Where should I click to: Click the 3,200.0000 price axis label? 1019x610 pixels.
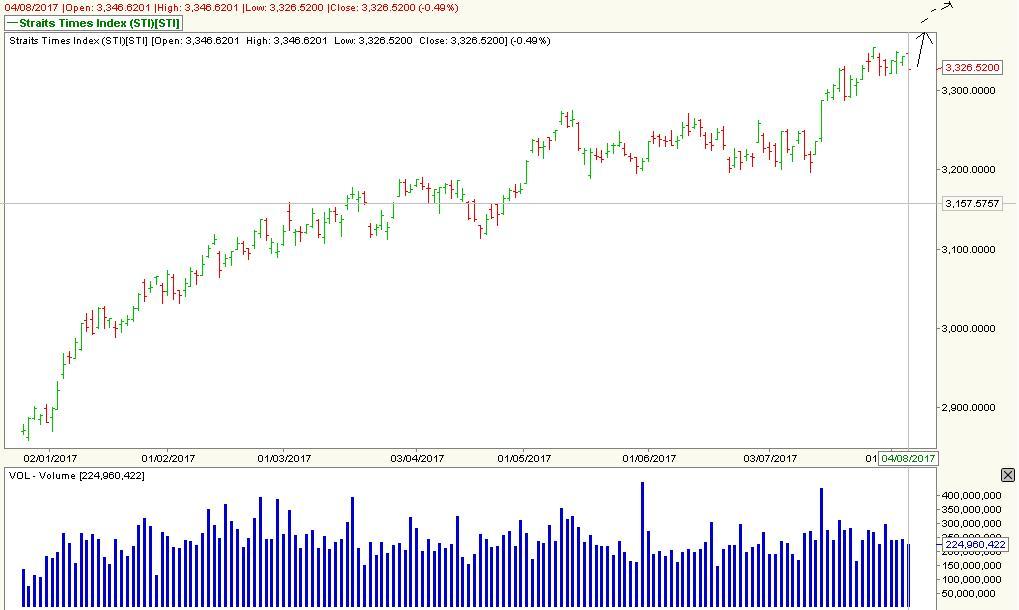pos(968,170)
